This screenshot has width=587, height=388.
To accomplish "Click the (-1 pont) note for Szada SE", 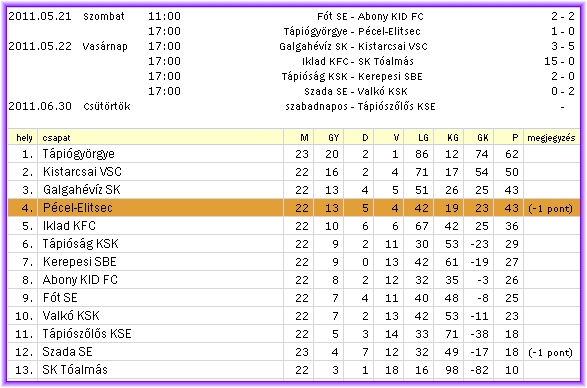I will (550, 352).
